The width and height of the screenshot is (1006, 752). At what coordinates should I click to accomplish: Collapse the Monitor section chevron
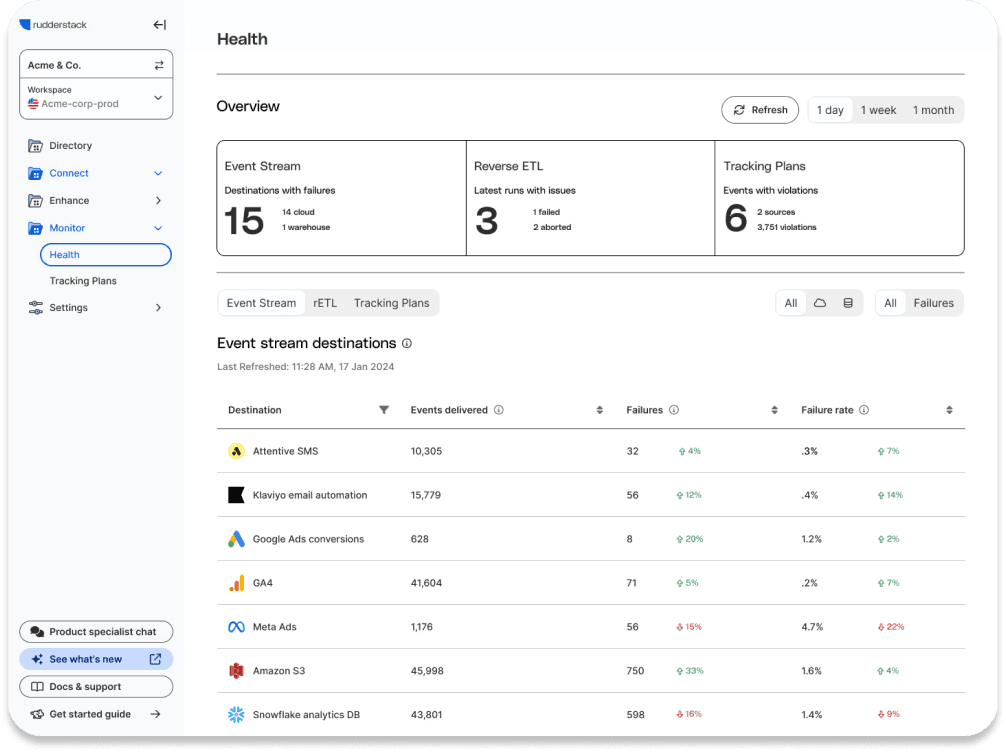tap(158, 228)
